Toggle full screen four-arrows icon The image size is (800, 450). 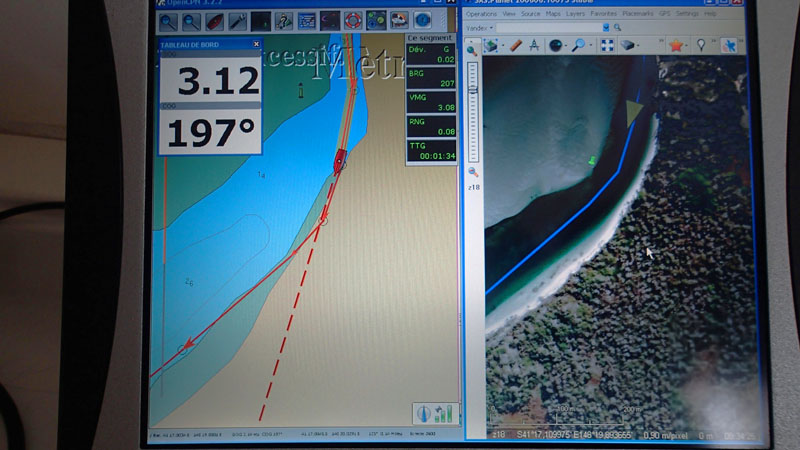(607, 45)
